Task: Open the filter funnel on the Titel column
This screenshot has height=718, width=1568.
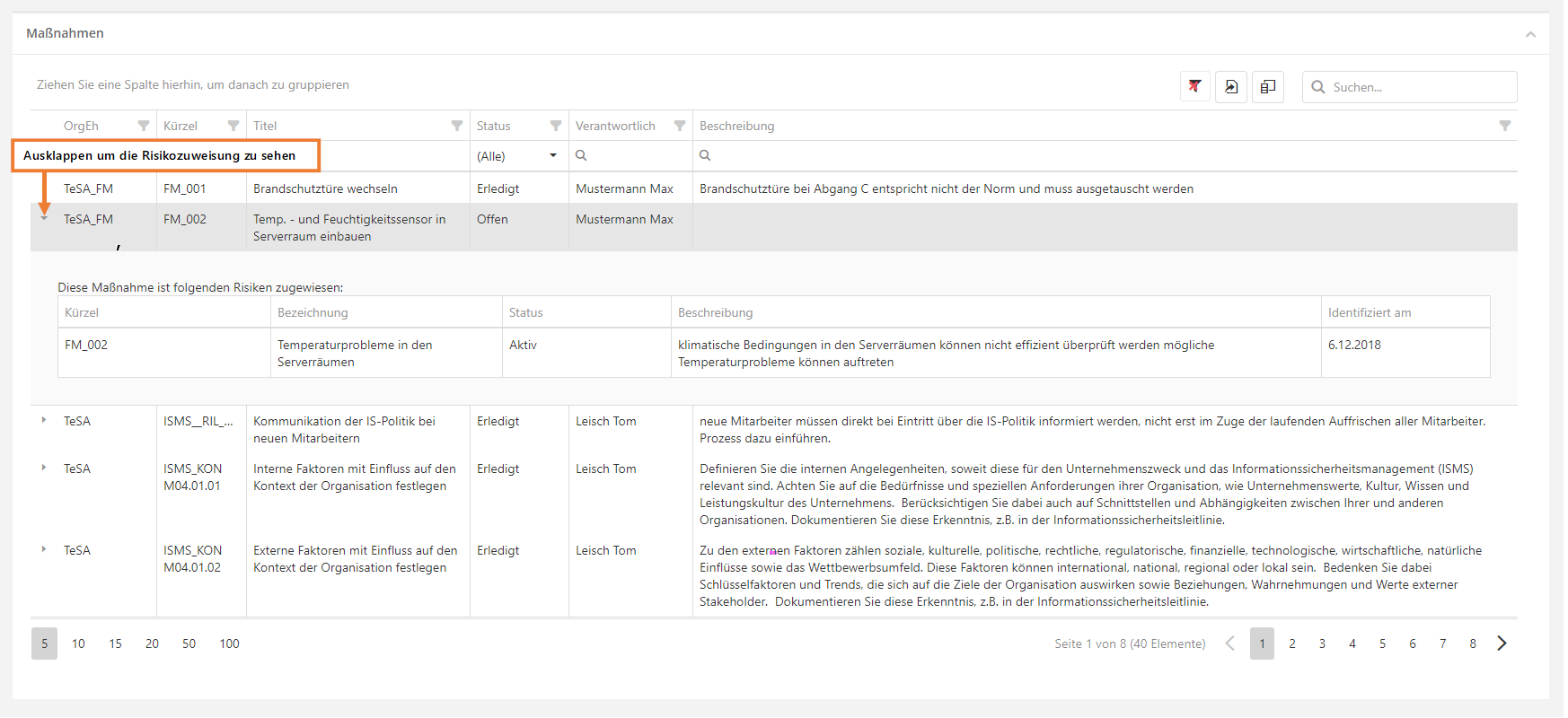Action: [x=457, y=126]
